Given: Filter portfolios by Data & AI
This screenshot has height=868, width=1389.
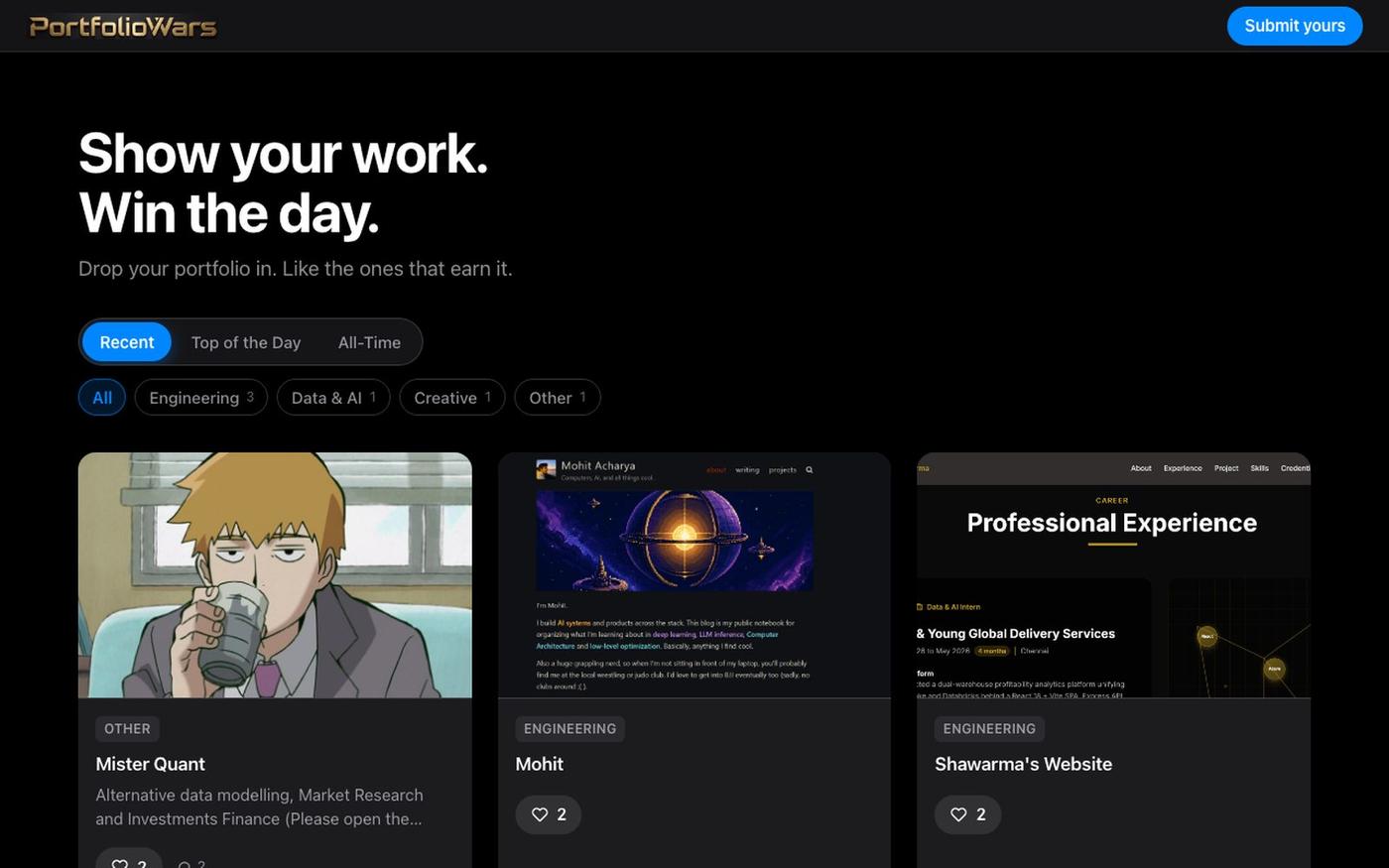Looking at the screenshot, I should coord(333,398).
